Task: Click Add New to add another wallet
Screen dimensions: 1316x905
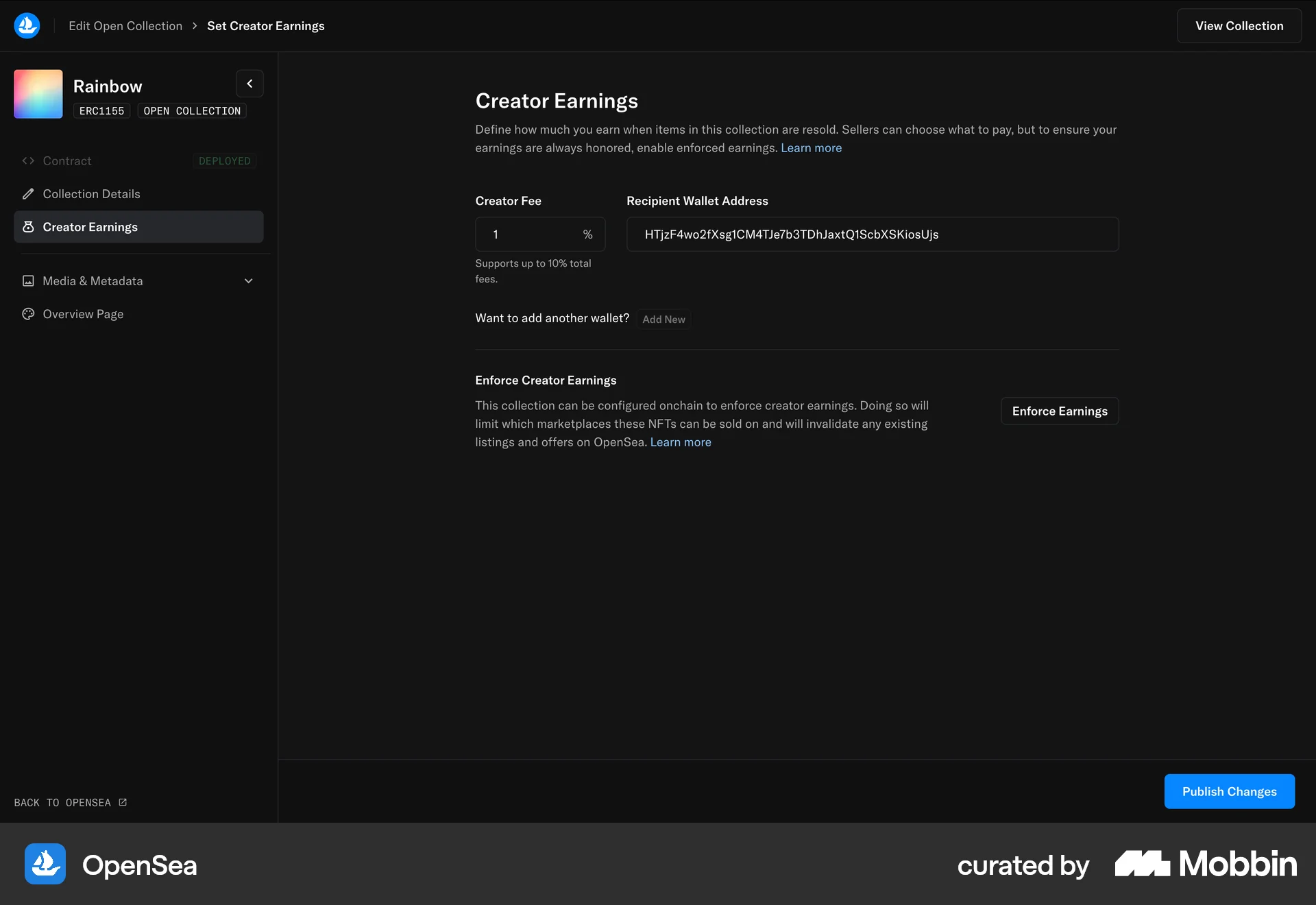Action: (662, 319)
